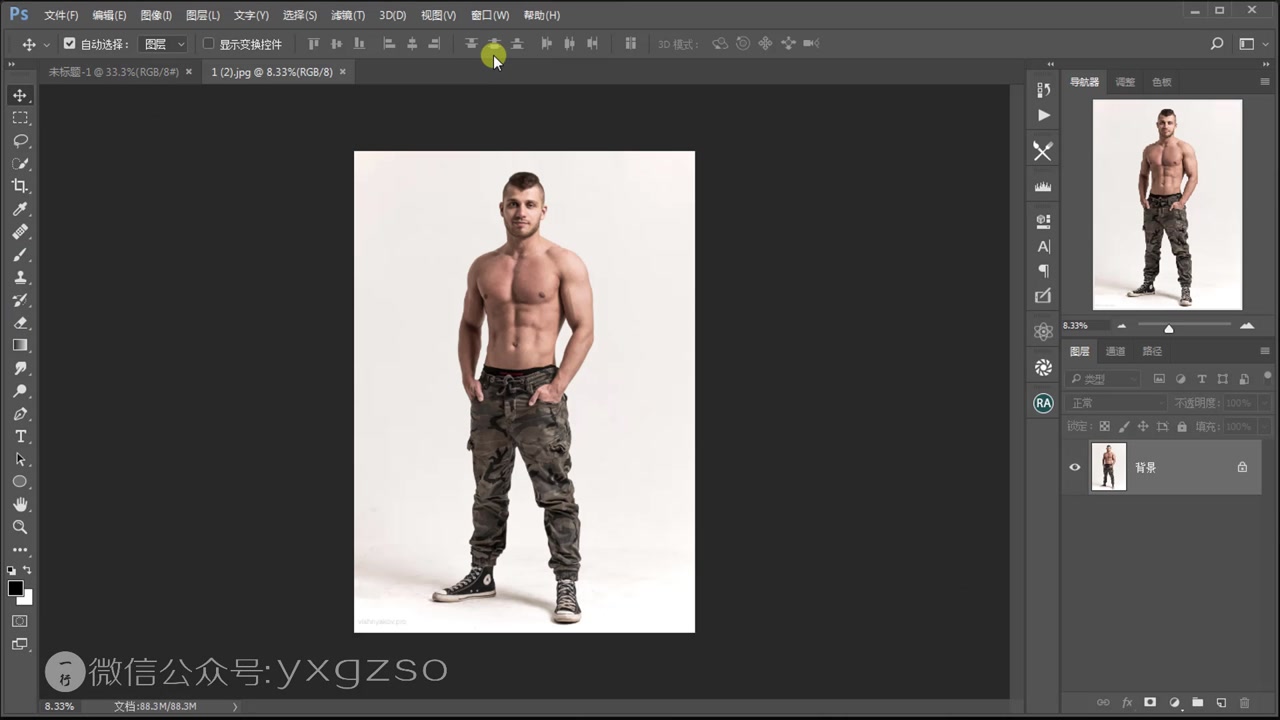Viewport: 1280px width, 720px height.
Task: Select the Horizontal Type tool
Action: click(x=20, y=436)
